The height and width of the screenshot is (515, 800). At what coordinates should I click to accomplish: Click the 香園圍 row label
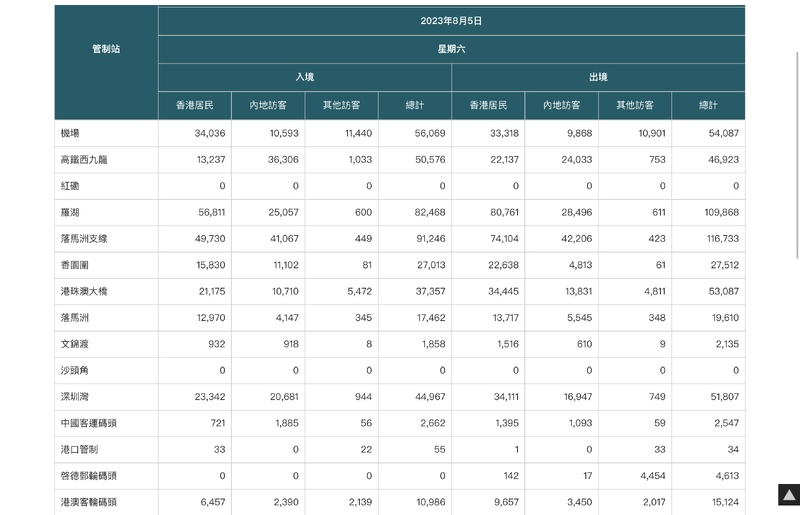click(74, 265)
